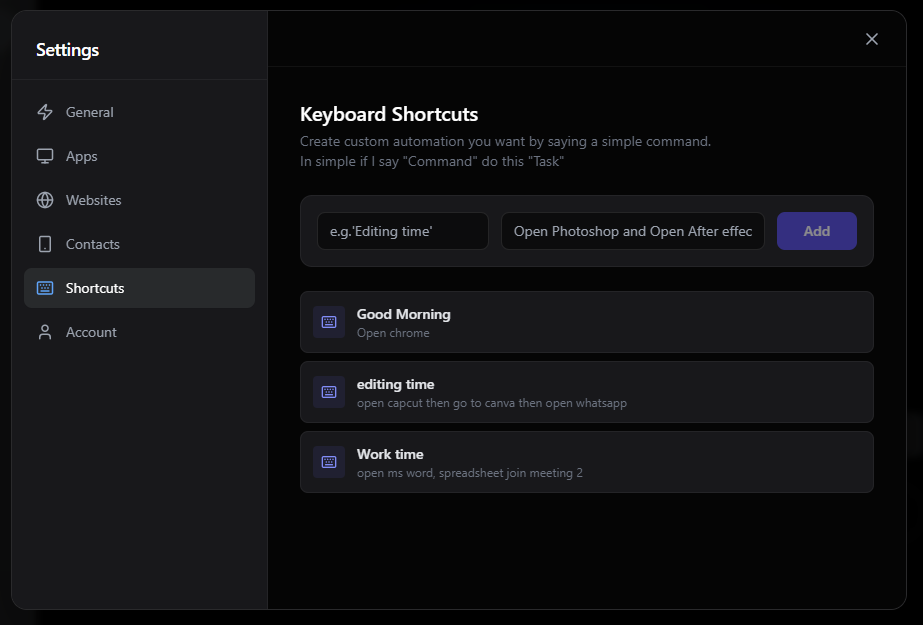Click the keyboard icon beside Work time
The image size is (923, 625).
329,462
